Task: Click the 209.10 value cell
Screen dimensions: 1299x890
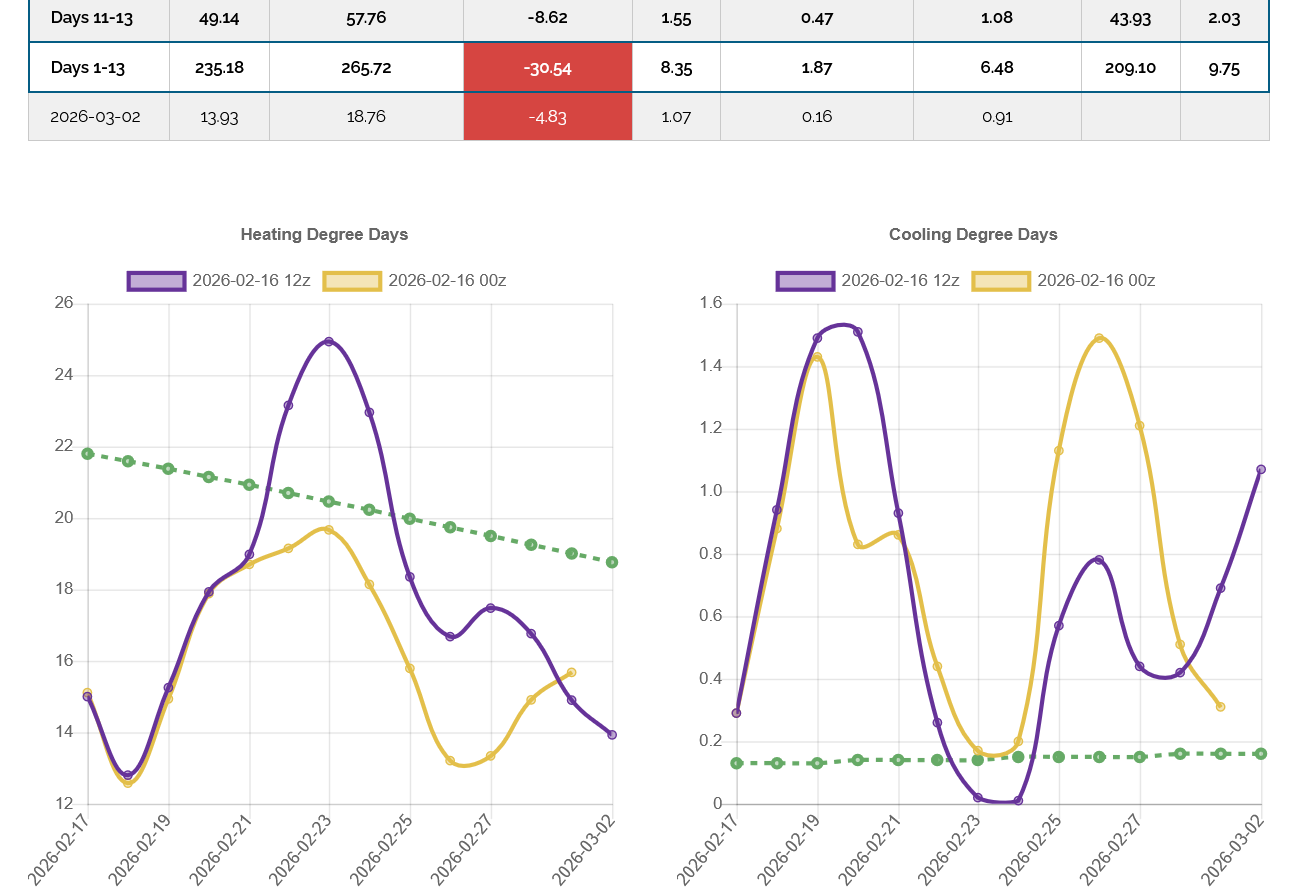Action: [1130, 68]
